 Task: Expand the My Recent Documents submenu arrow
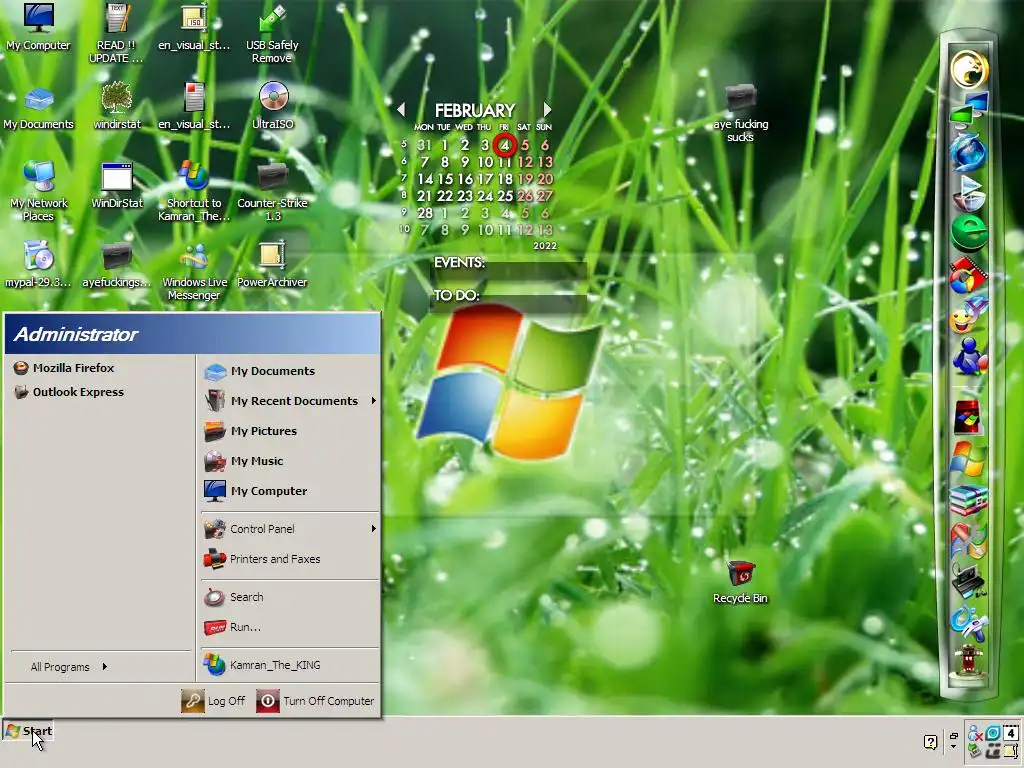pyautogui.click(x=374, y=400)
